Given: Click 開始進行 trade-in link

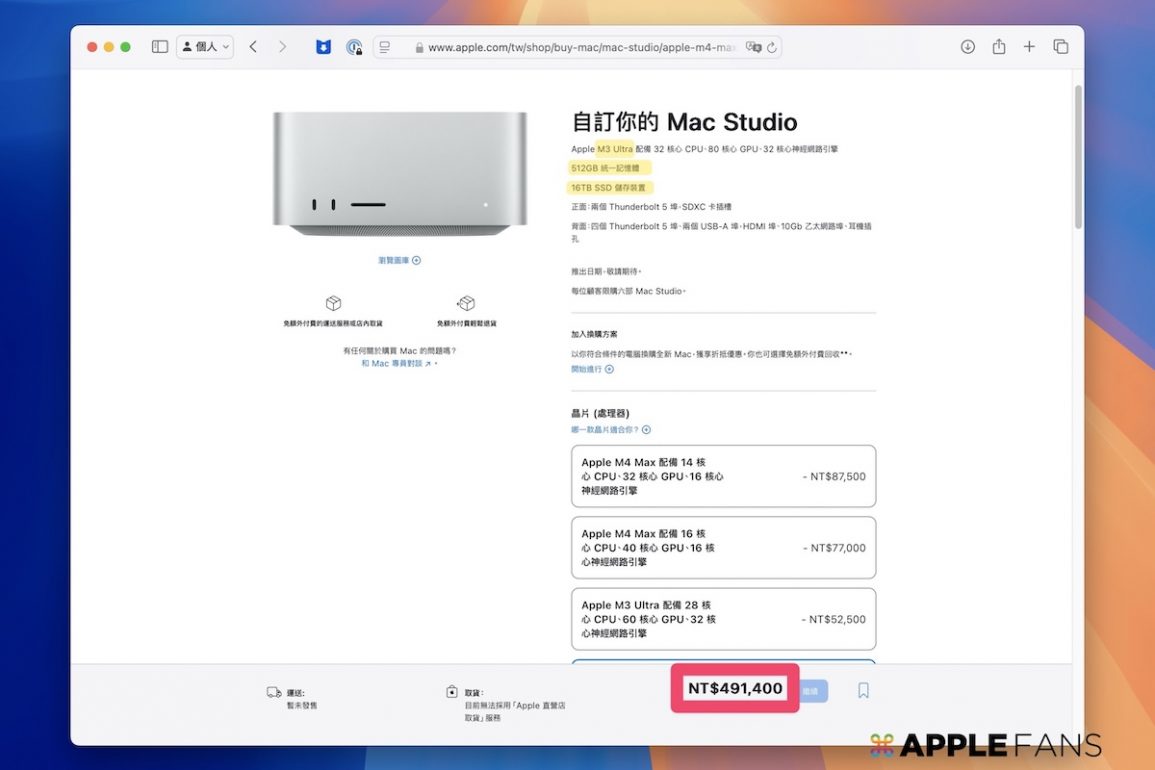Looking at the screenshot, I should click(x=592, y=369).
